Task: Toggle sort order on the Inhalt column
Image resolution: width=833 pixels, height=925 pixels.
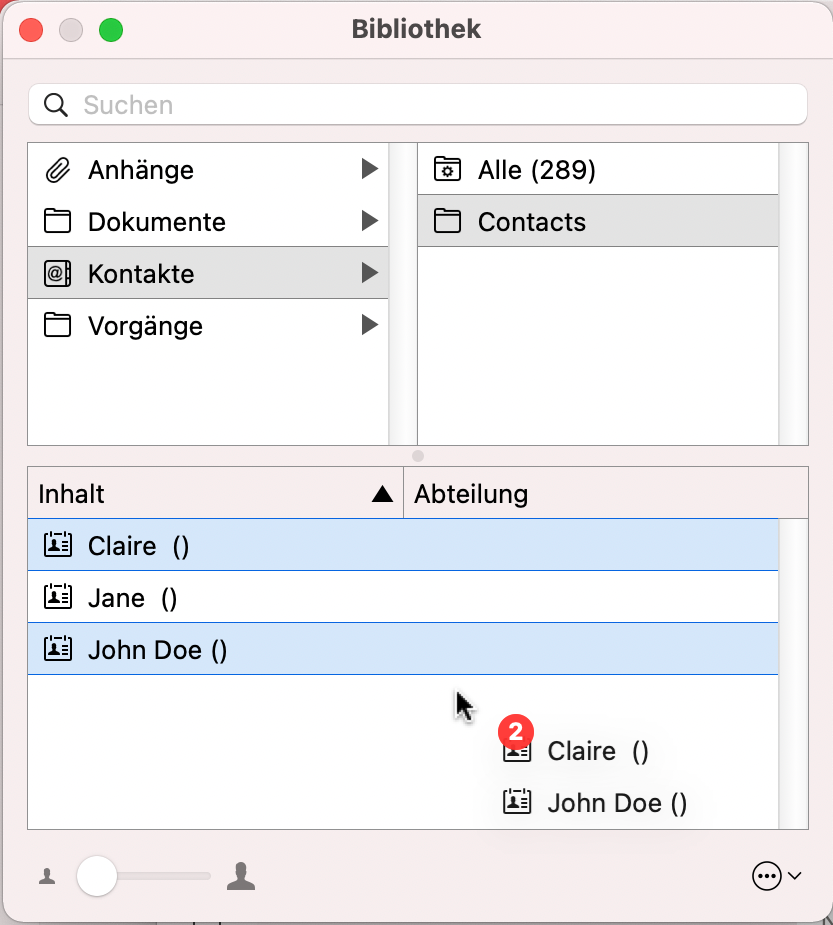Action: pyautogui.click(x=383, y=493)
